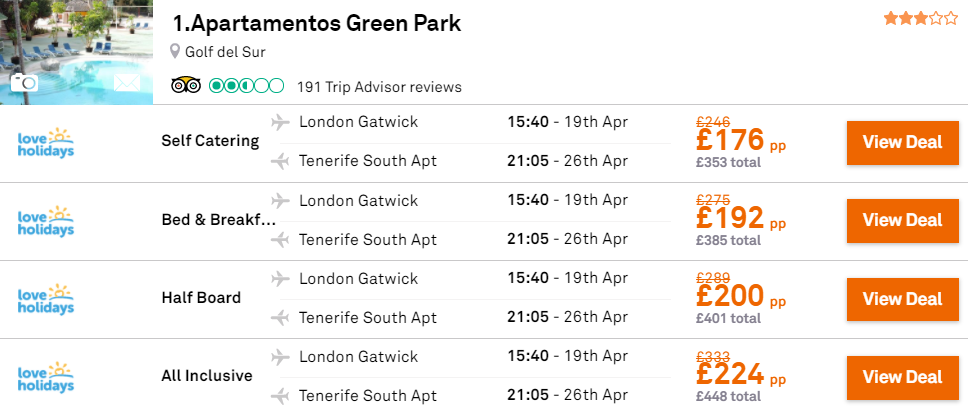Click the hotel star rating icons
The height and width of the screenshot is (414, 968).
click(920, 19)
